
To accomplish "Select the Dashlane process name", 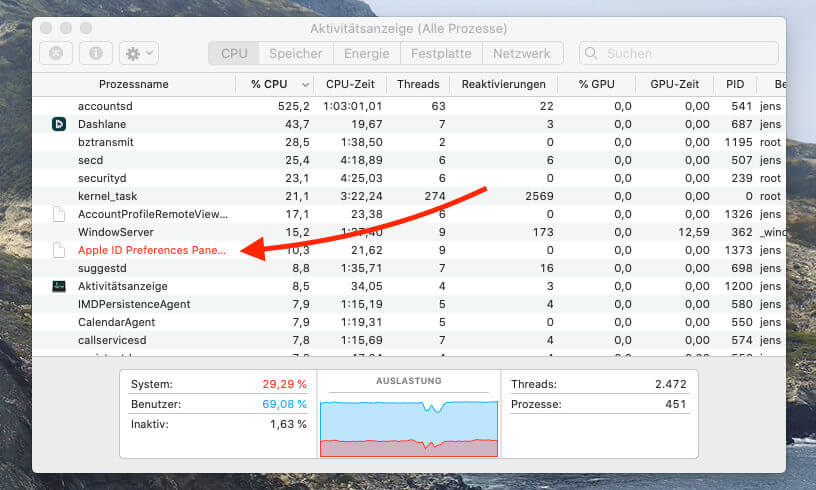I will pyautogui.click(x=102, y=124).
